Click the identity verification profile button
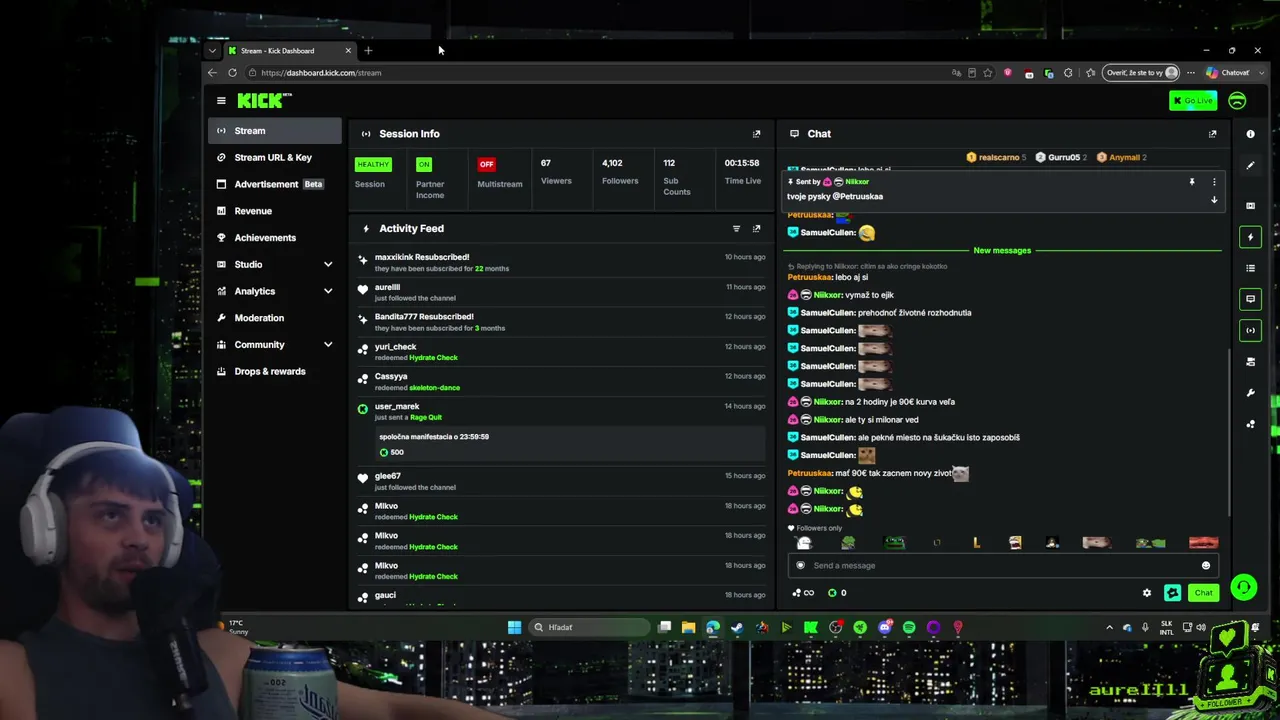Image resolution: width=1280 pixels, height=720 pixels. pos(1141,73)
